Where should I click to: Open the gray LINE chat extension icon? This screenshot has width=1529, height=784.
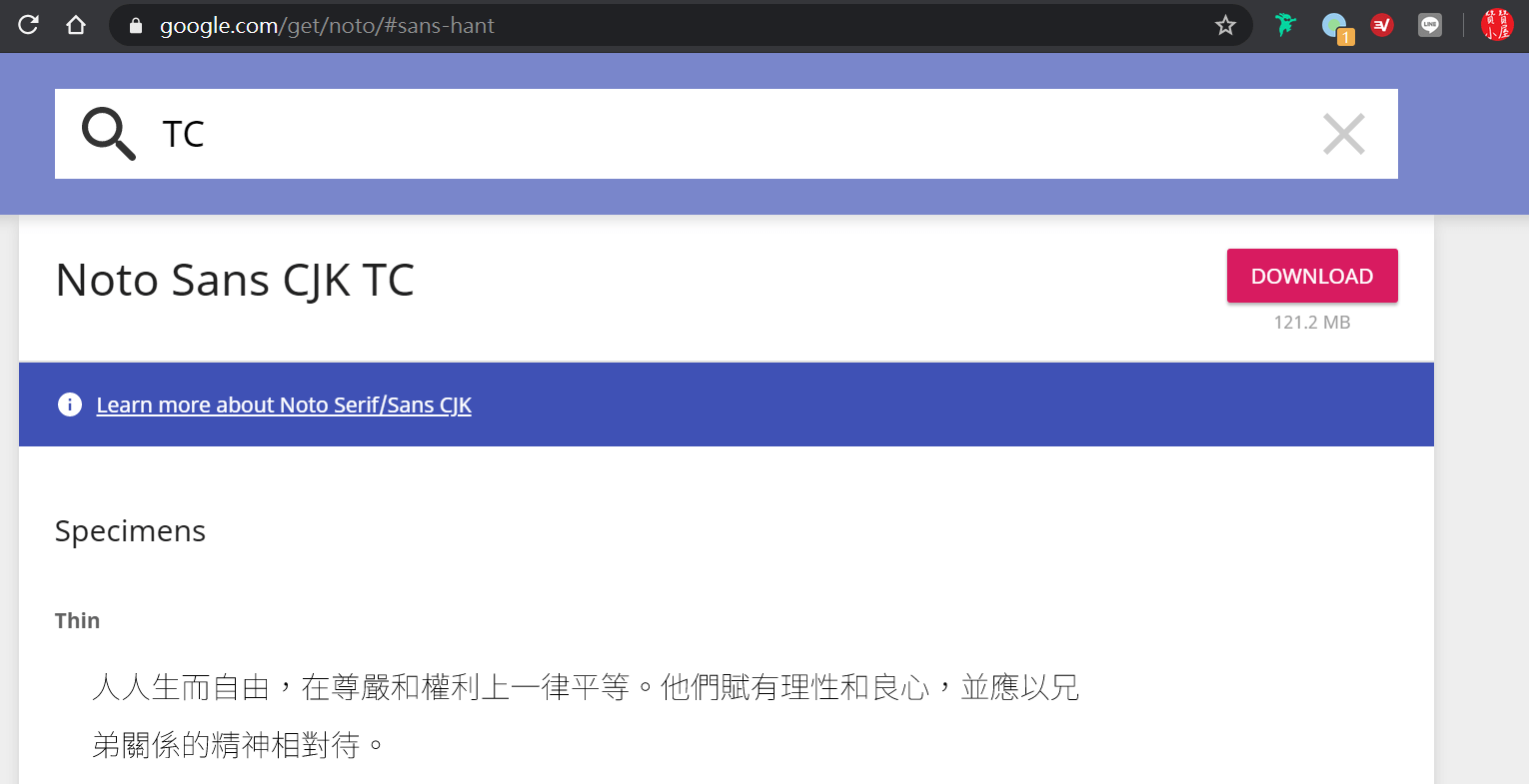click(1430, 25)
